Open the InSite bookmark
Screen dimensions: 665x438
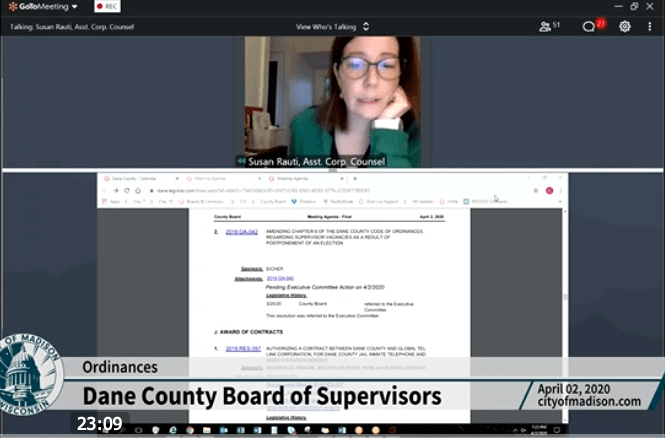coord(449,202)
